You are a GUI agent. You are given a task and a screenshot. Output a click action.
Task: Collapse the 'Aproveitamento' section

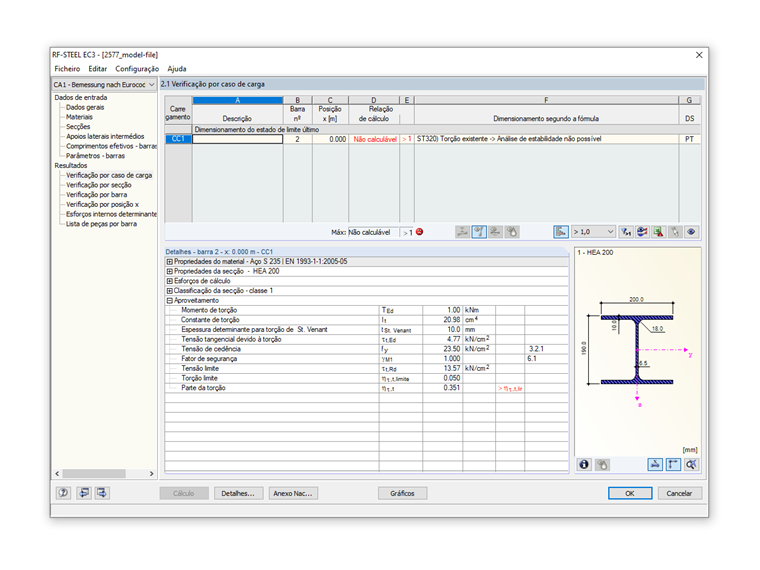coord(170,301)
